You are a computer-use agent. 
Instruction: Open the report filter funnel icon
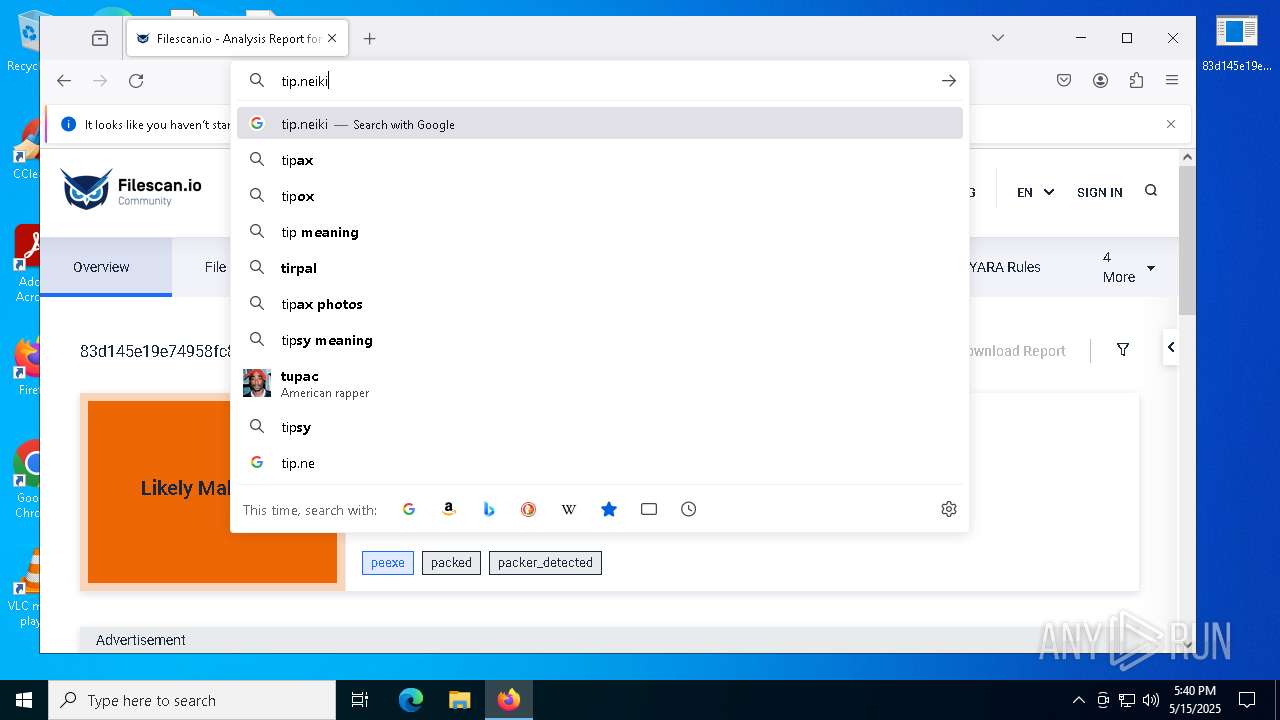click(1123, 350)
